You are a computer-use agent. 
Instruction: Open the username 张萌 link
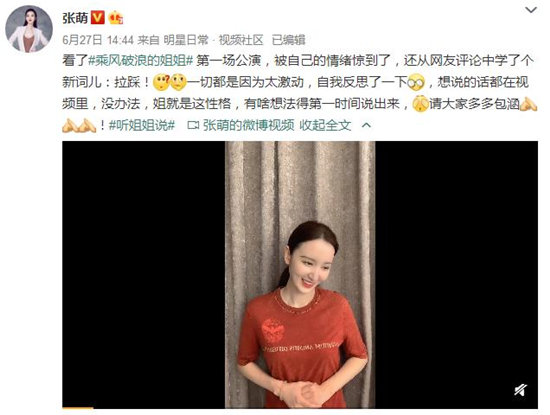[x=75, y=18]
